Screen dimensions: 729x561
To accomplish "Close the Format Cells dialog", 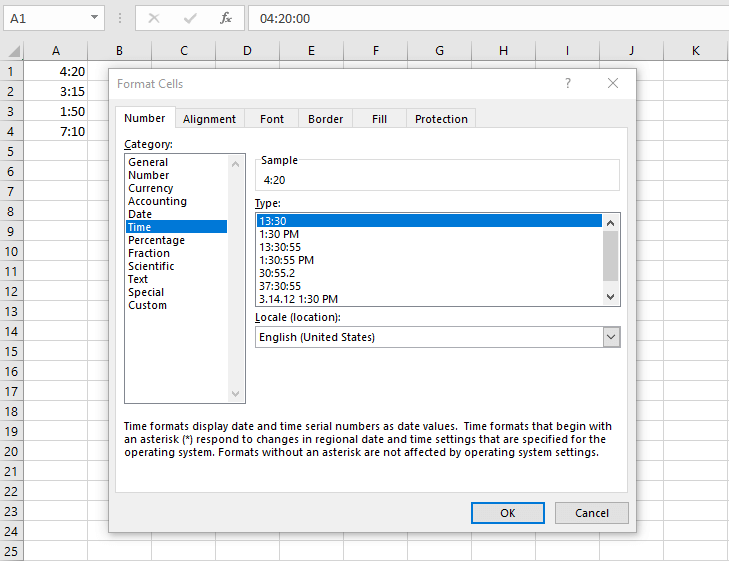I will pos(613,83).
